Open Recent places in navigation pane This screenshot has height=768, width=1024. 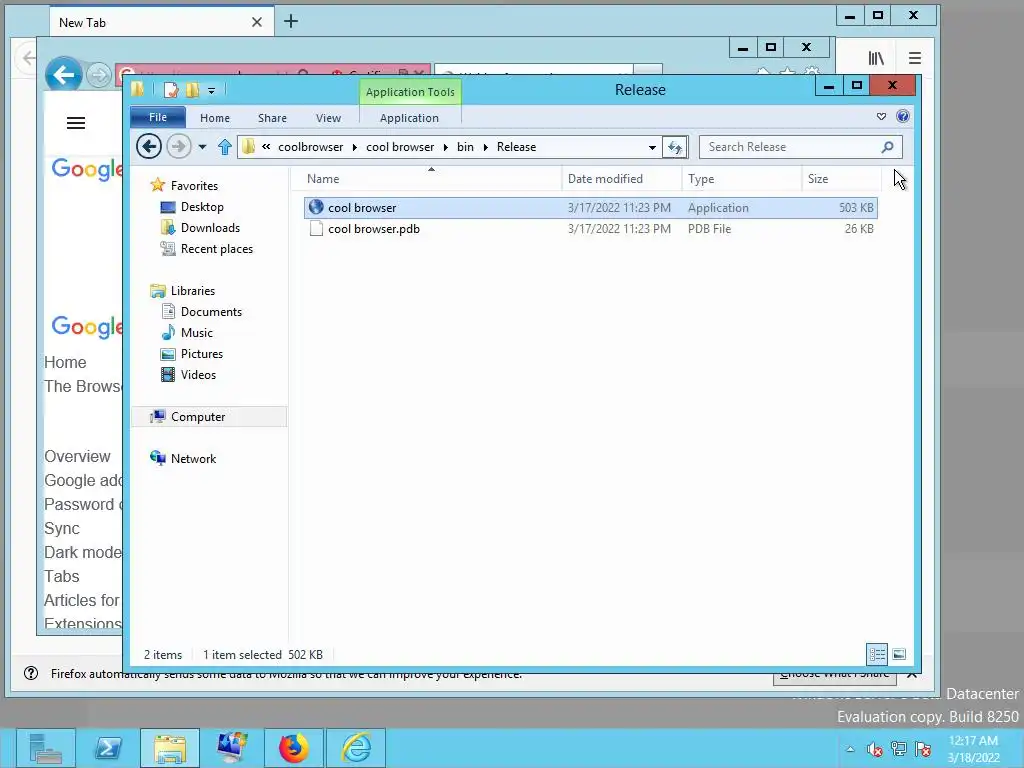click(x=216, y=249)
